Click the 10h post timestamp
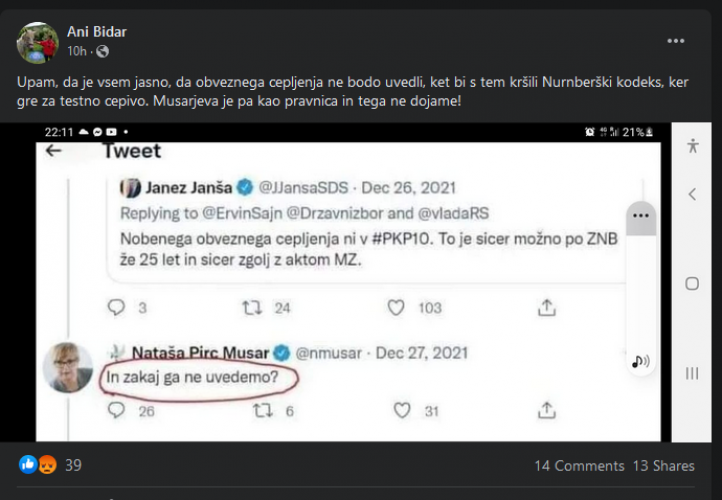This screenshot has width=722, height=500. (77, 51)
